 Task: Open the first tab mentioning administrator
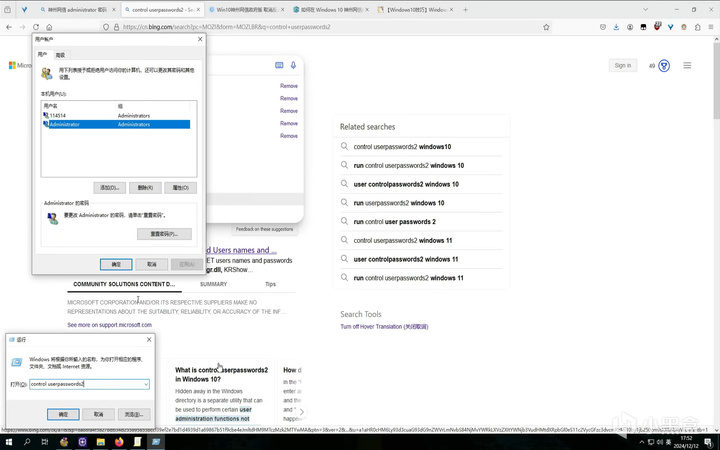(x=78, y=9)
